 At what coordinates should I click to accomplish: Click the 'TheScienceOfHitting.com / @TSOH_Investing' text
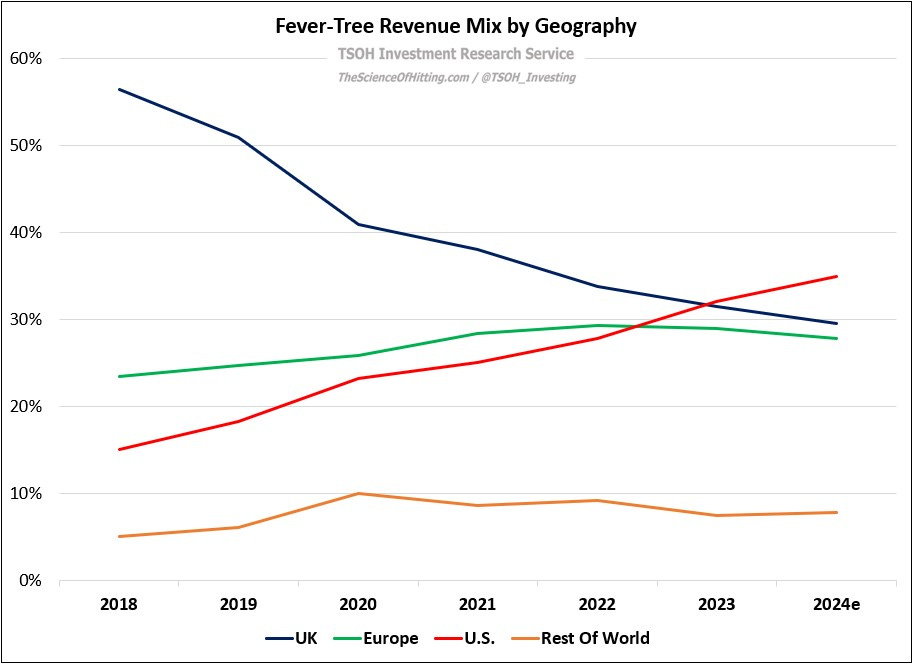click(x=456, y=77)
